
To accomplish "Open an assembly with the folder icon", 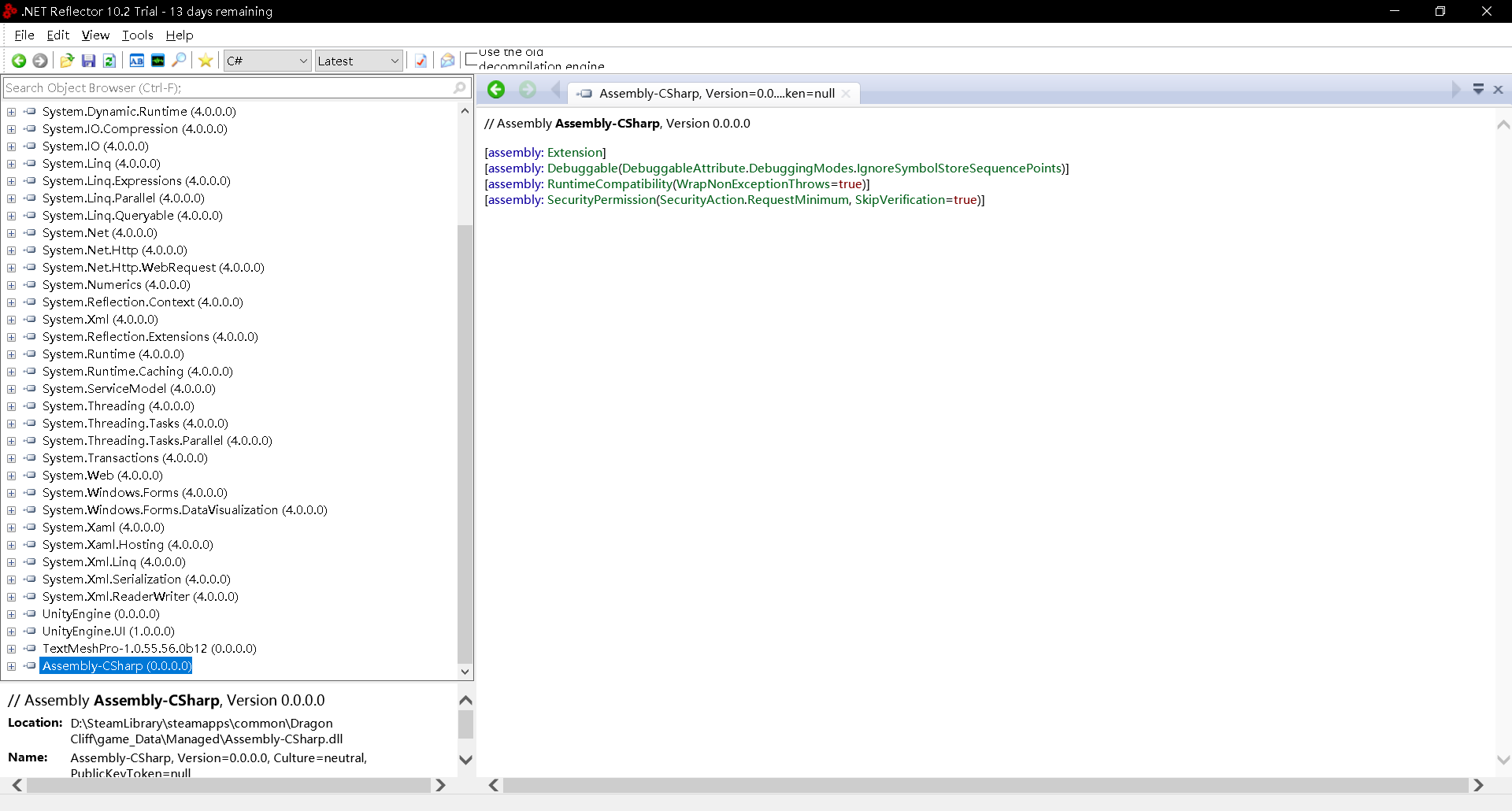I will tap(67, 61).
